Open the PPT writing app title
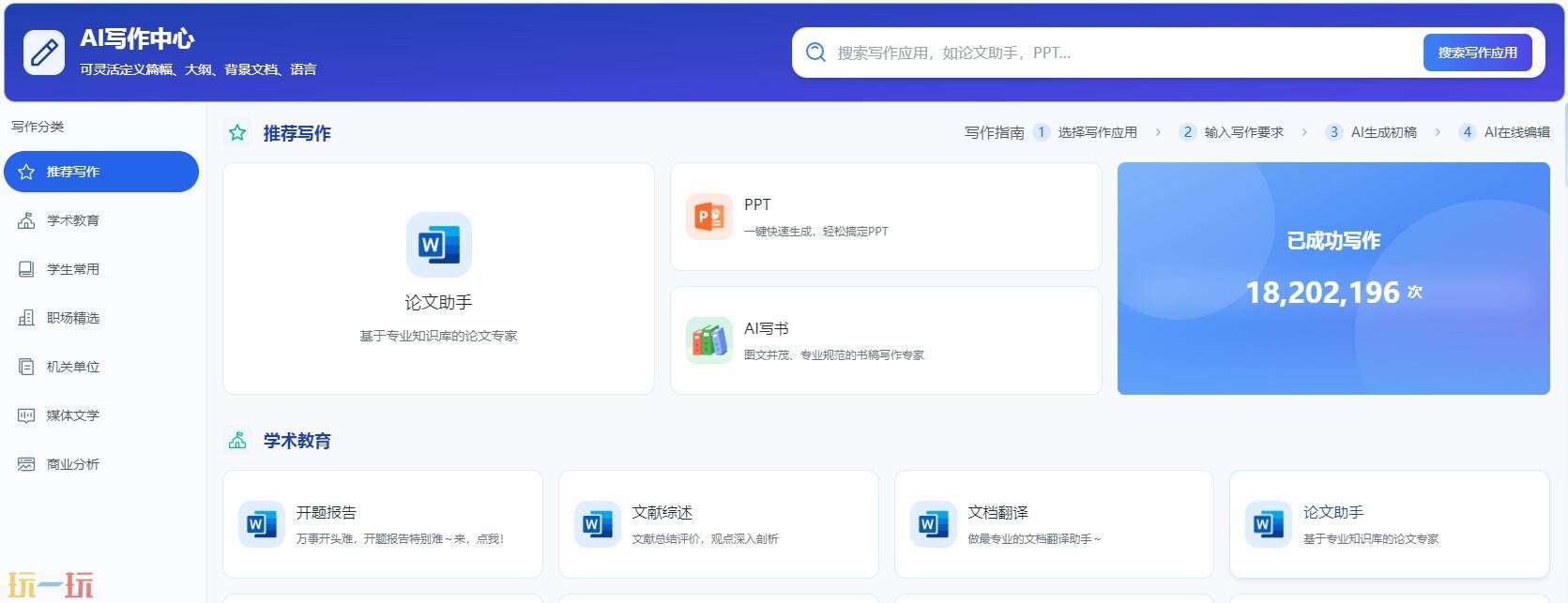 [x=757, y=204]
